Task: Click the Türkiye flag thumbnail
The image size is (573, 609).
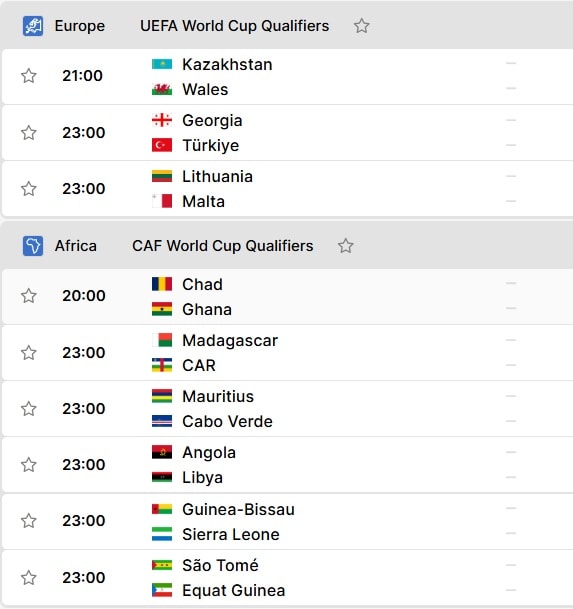Action: pyautogui.click(x=162, y=145)
